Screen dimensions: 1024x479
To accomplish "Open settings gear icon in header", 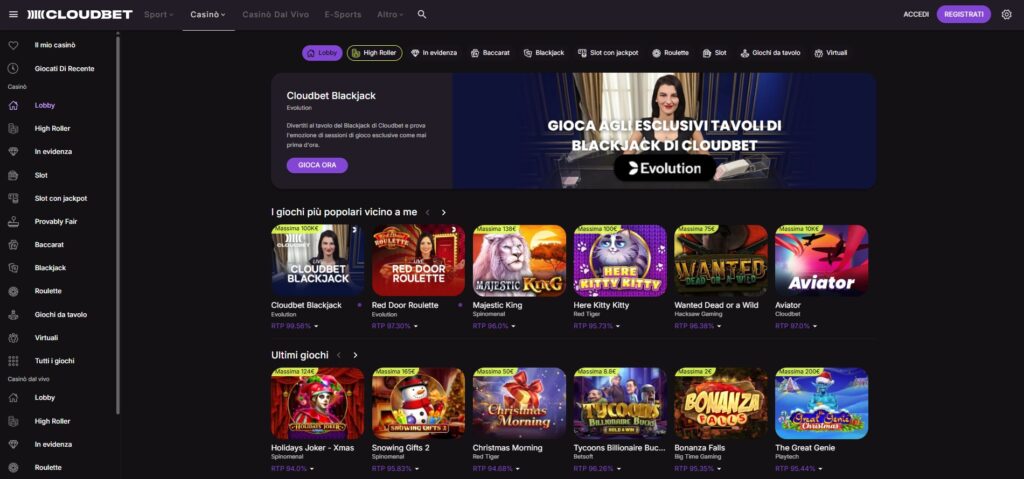I will tap(1006, 14).
